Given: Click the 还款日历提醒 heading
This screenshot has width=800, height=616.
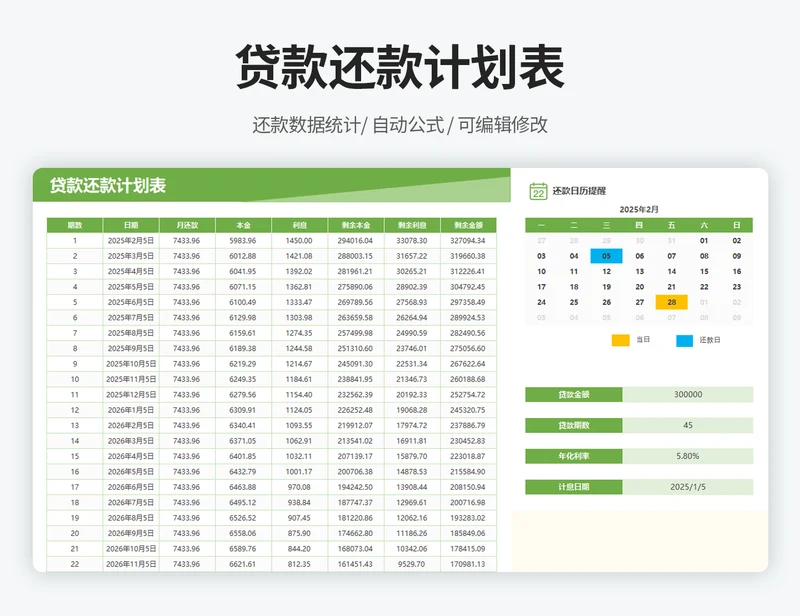Looking at the screenshot, I should [579, 191].
